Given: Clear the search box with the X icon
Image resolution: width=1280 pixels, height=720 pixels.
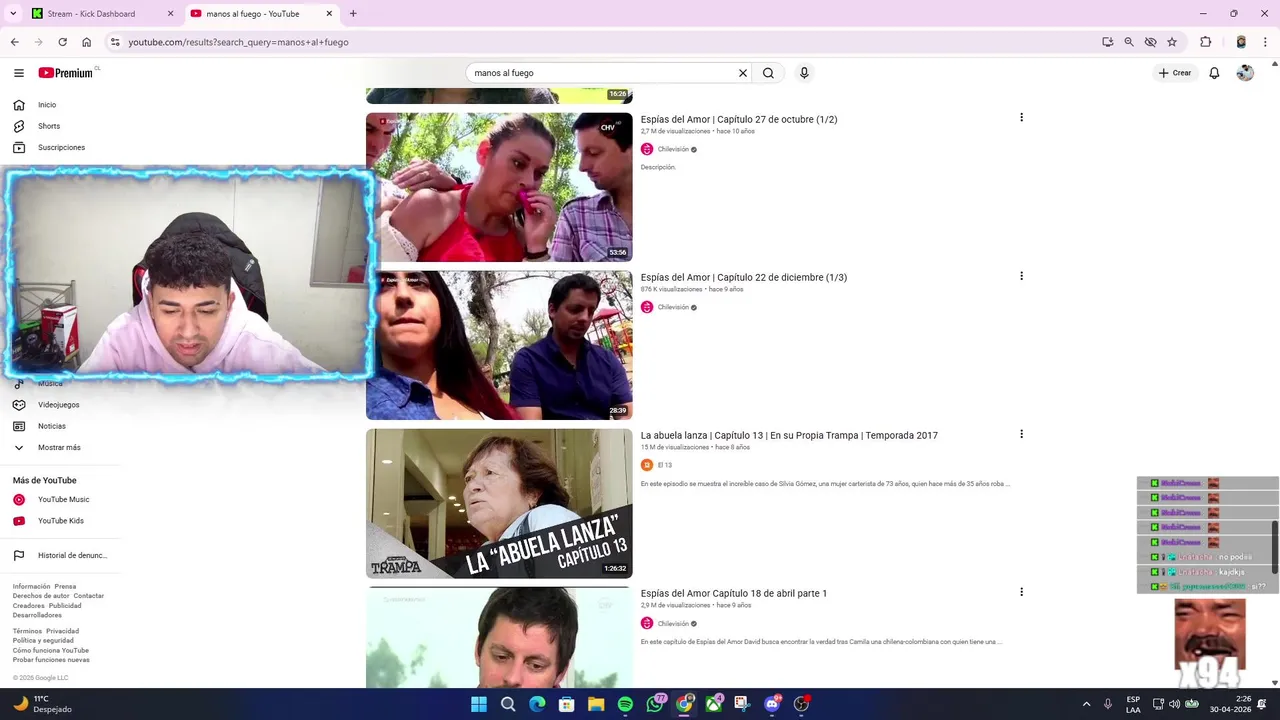Looking at the screenshot, I should [x=743, y=73].
